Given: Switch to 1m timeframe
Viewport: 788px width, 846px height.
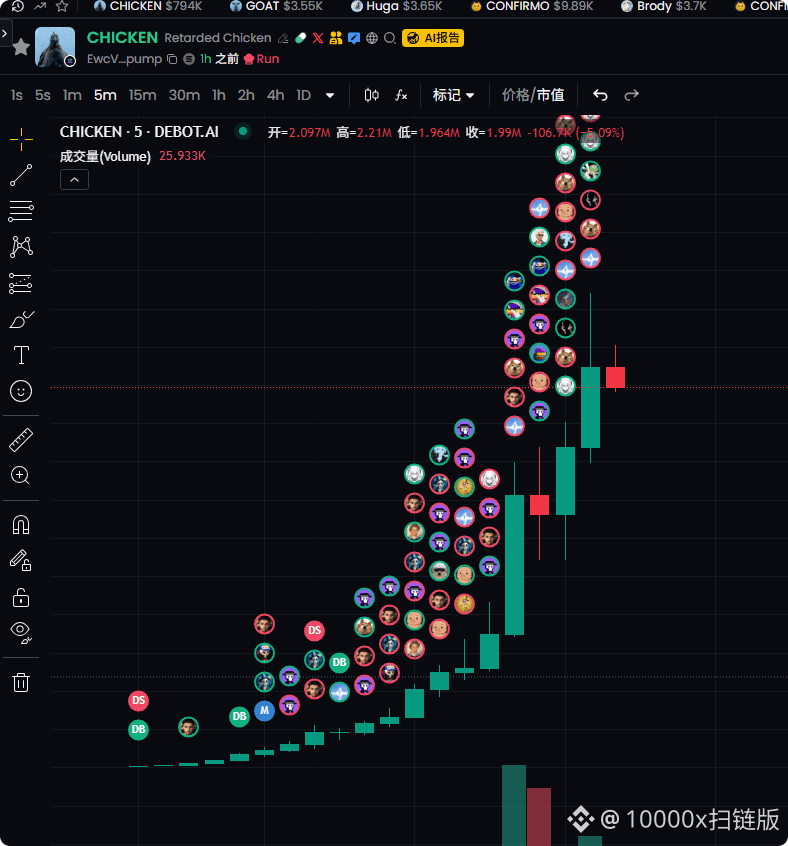Looking at the screenshot, I should (72, 95).
